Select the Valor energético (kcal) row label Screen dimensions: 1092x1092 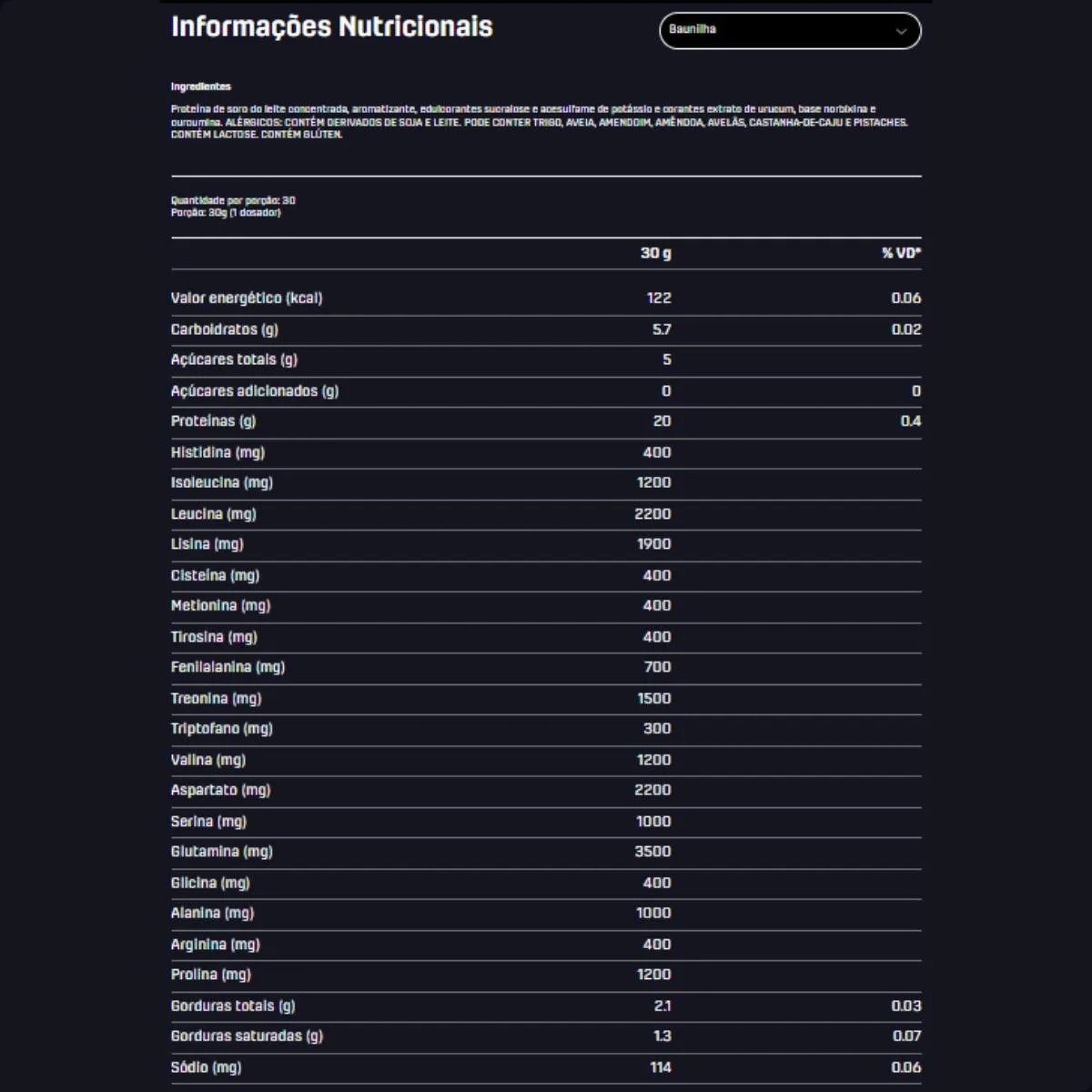point(247,298)
